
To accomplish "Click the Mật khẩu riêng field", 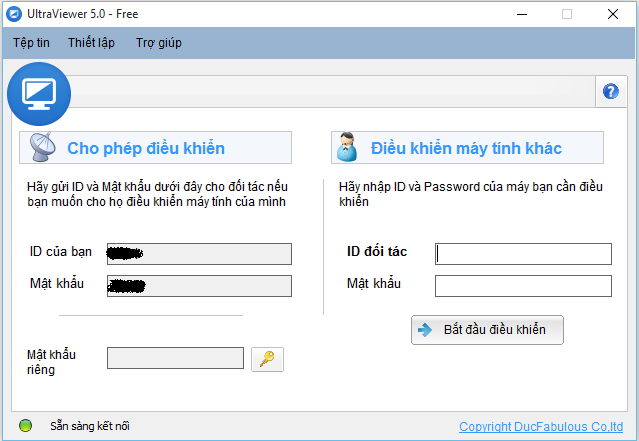I will [175, 358].
